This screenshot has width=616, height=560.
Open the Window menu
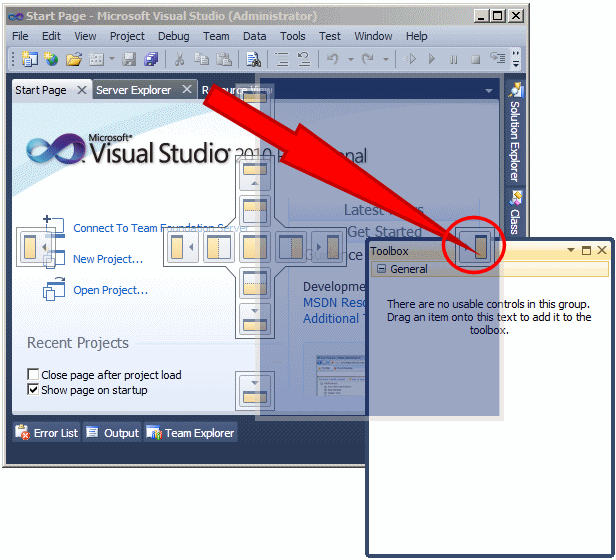coord(373,36)
